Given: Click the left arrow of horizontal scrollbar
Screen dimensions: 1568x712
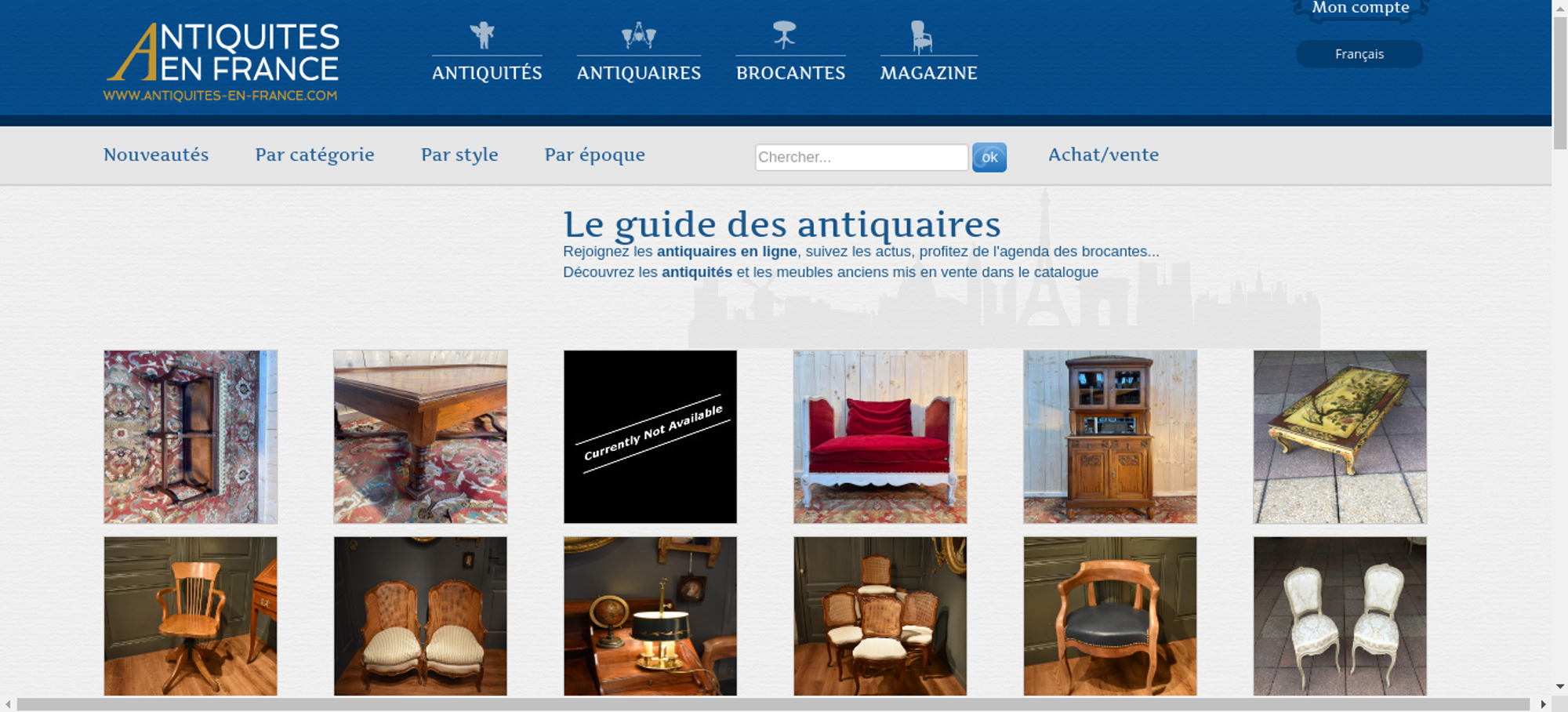Looking at the screenshot, I should click(x=8, y=704).
